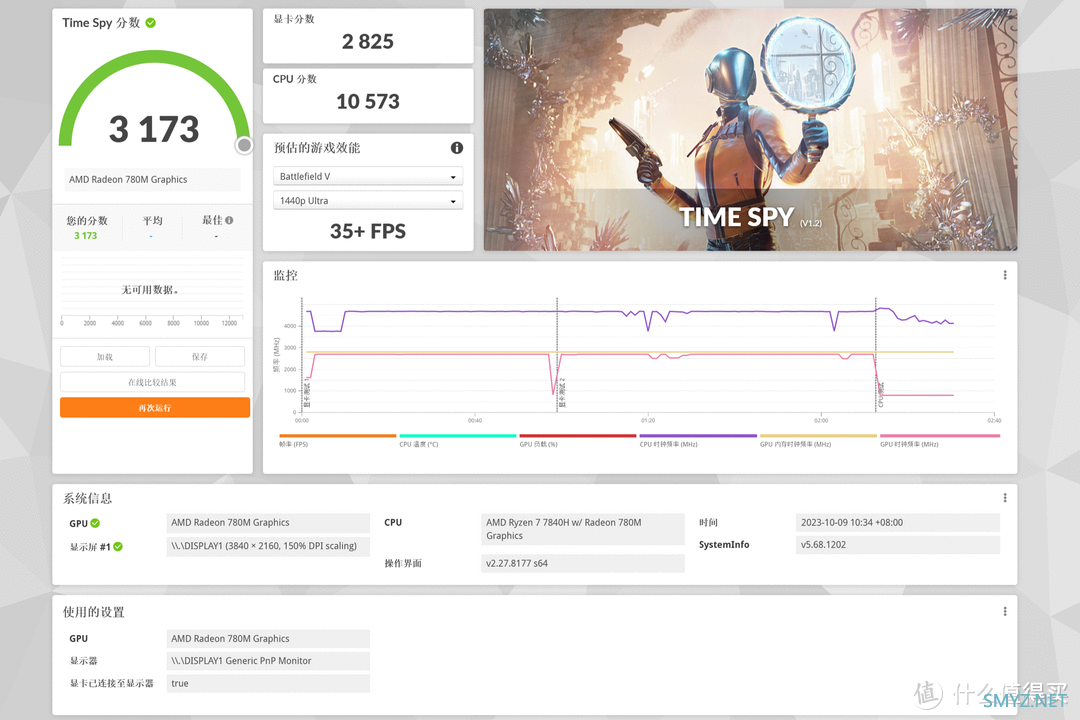Click the 时间 value 2023-10-09 10:34 +08:00
The height and width of the screenshot is (720, 1080).
click(x=897, y=522)
